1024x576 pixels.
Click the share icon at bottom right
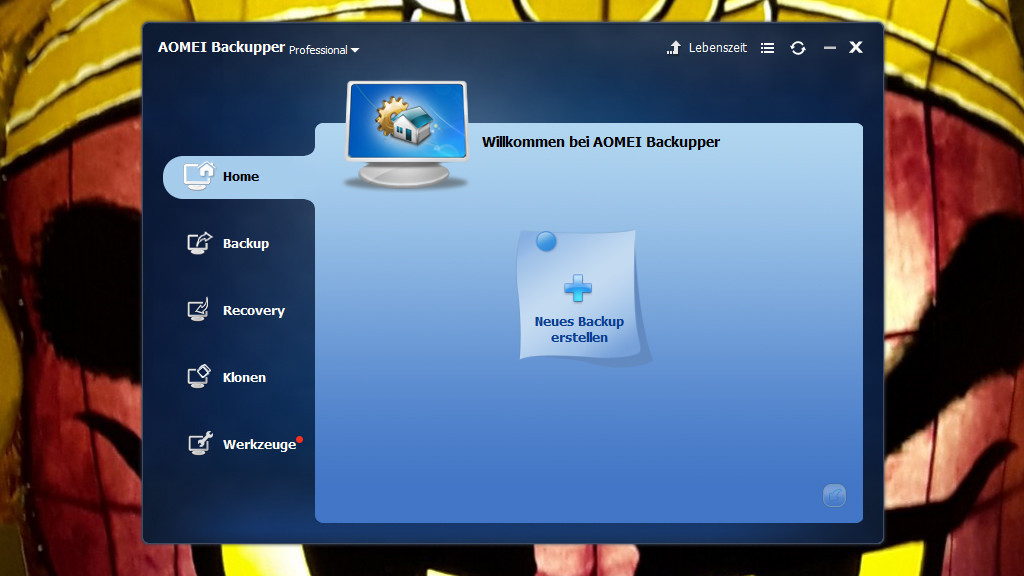click(834, 496)
